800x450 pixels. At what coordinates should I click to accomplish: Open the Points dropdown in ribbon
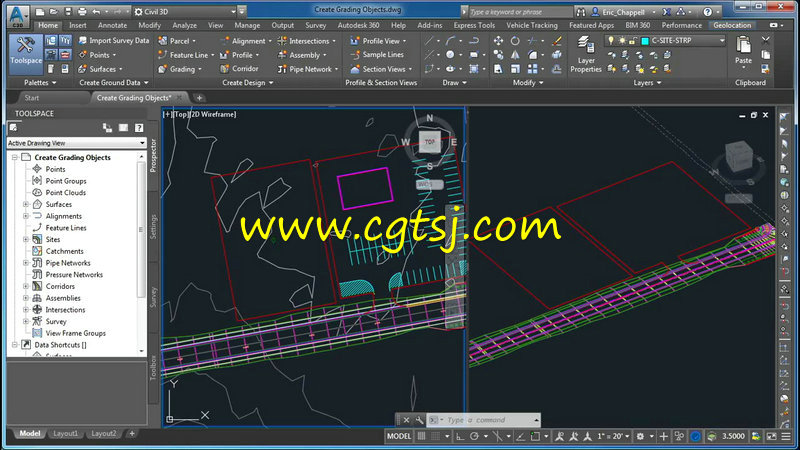tap(97, 55)
